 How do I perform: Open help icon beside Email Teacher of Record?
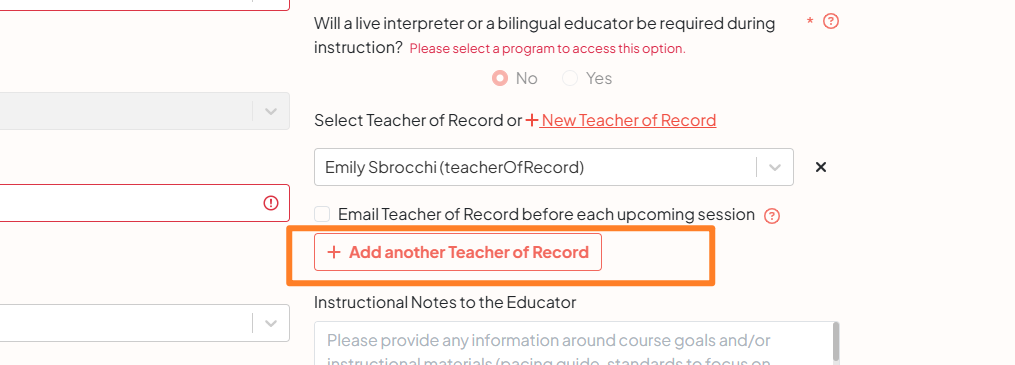(x=772, y=216)
